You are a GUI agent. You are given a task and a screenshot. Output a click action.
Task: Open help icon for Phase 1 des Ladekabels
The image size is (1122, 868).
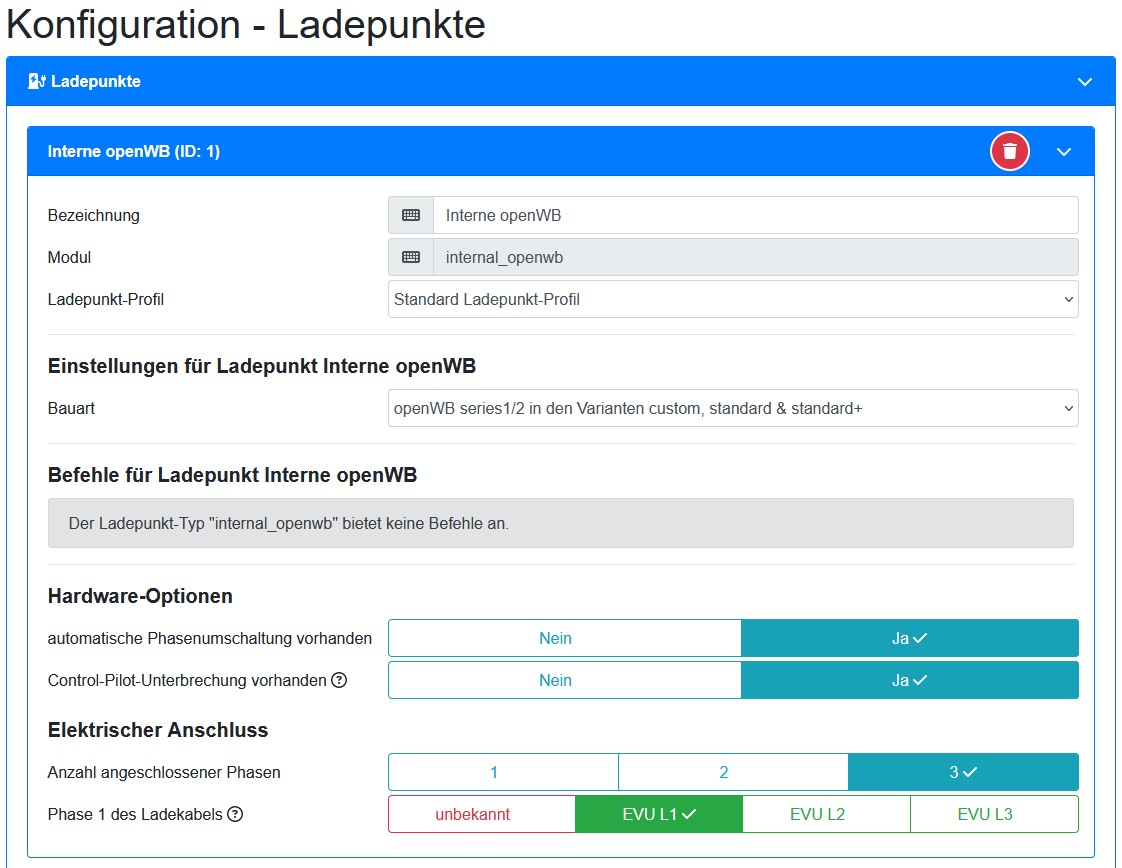(x=235, y=814)
